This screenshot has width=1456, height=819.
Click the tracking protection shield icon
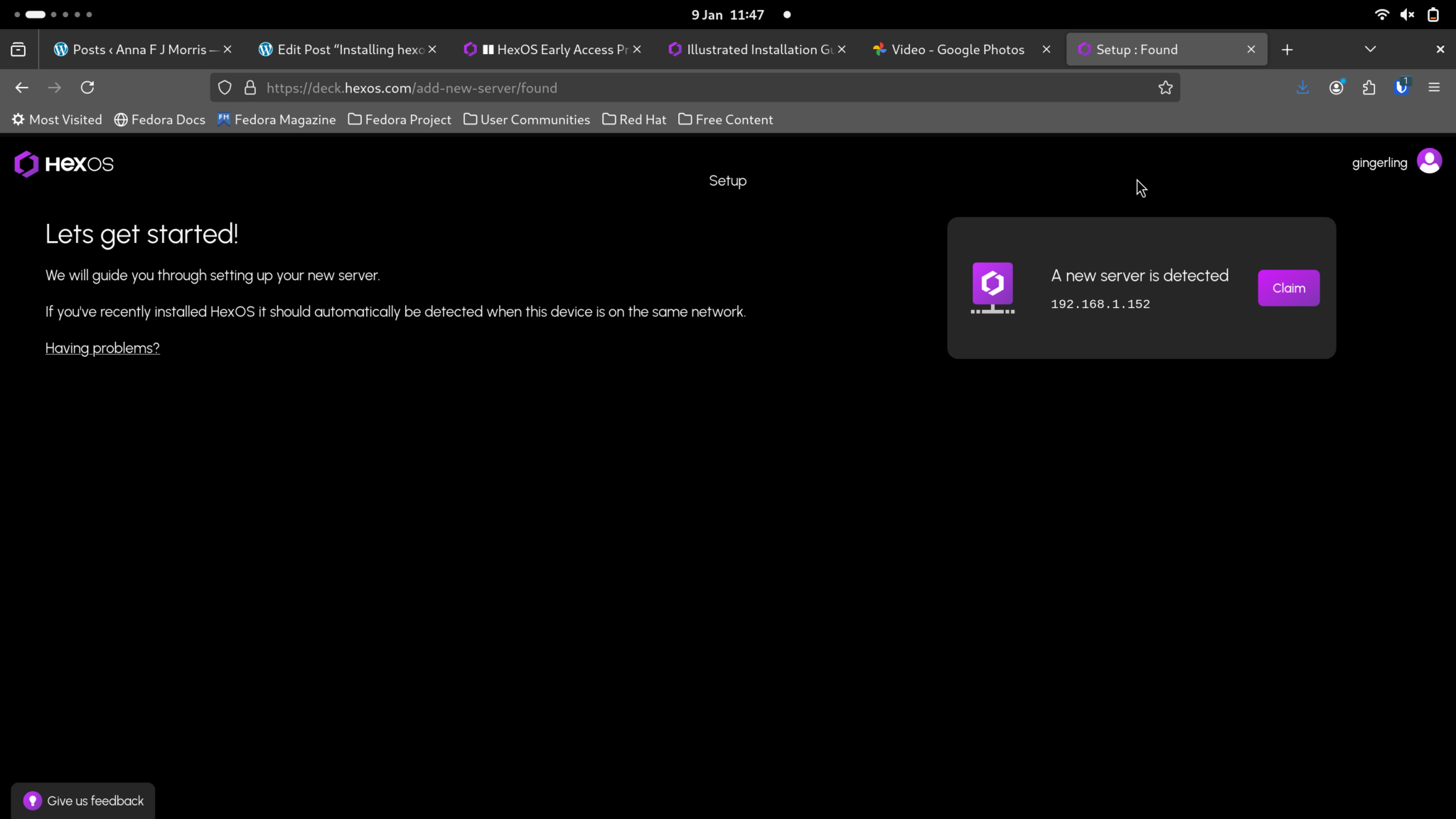click(225, 87)
